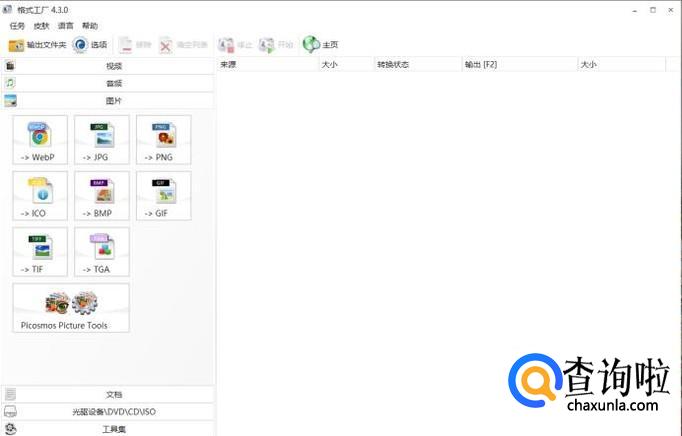The width and height of the screenshot is (682, 436).
Task: Open the 主页 homepage globe button
Action: point(321,44)
